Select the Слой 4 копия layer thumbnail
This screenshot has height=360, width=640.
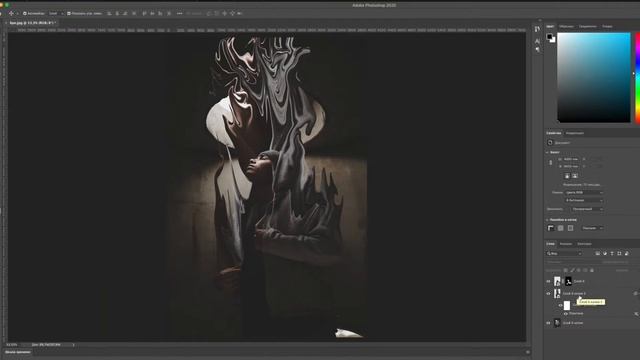(x=557, y=323)
